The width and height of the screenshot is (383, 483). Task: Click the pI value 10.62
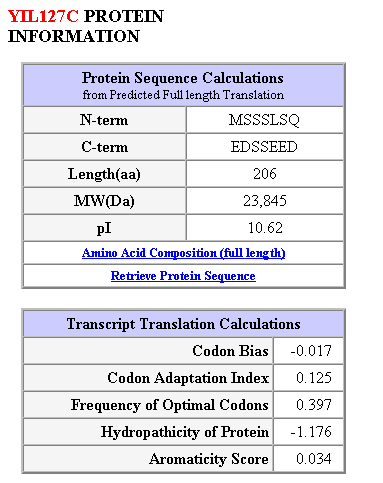(265, 228)
